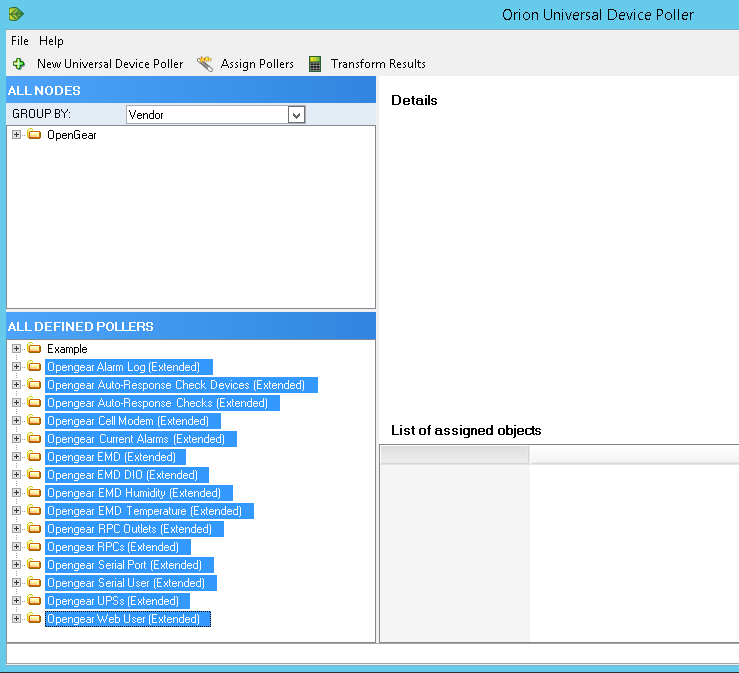Expand Opengear EMD Humidity (Extended) group
Screen dimensions: 739x673
coord(16,493)
